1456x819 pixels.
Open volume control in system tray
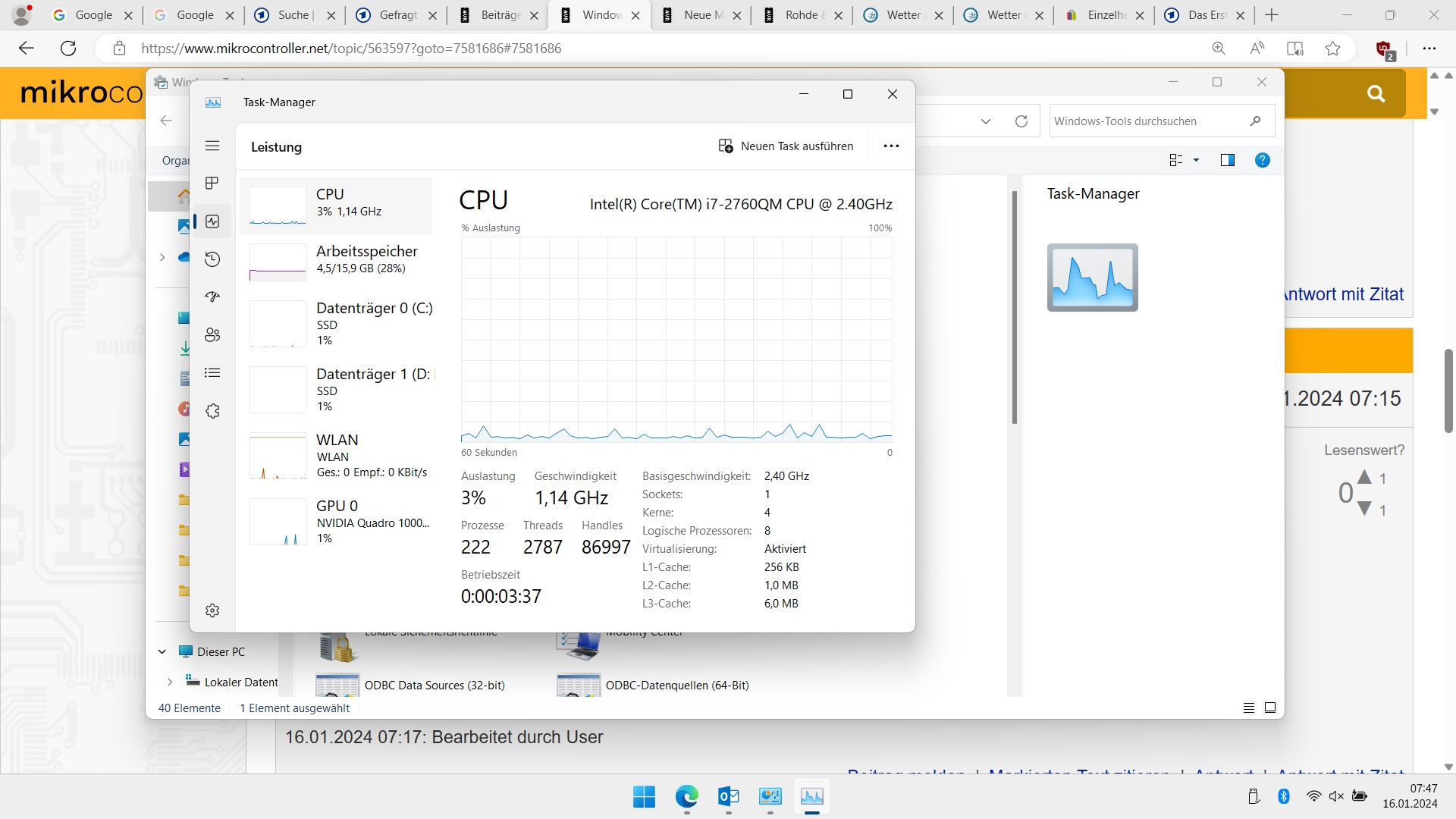pyautogui.click(x=1336, y=796)
